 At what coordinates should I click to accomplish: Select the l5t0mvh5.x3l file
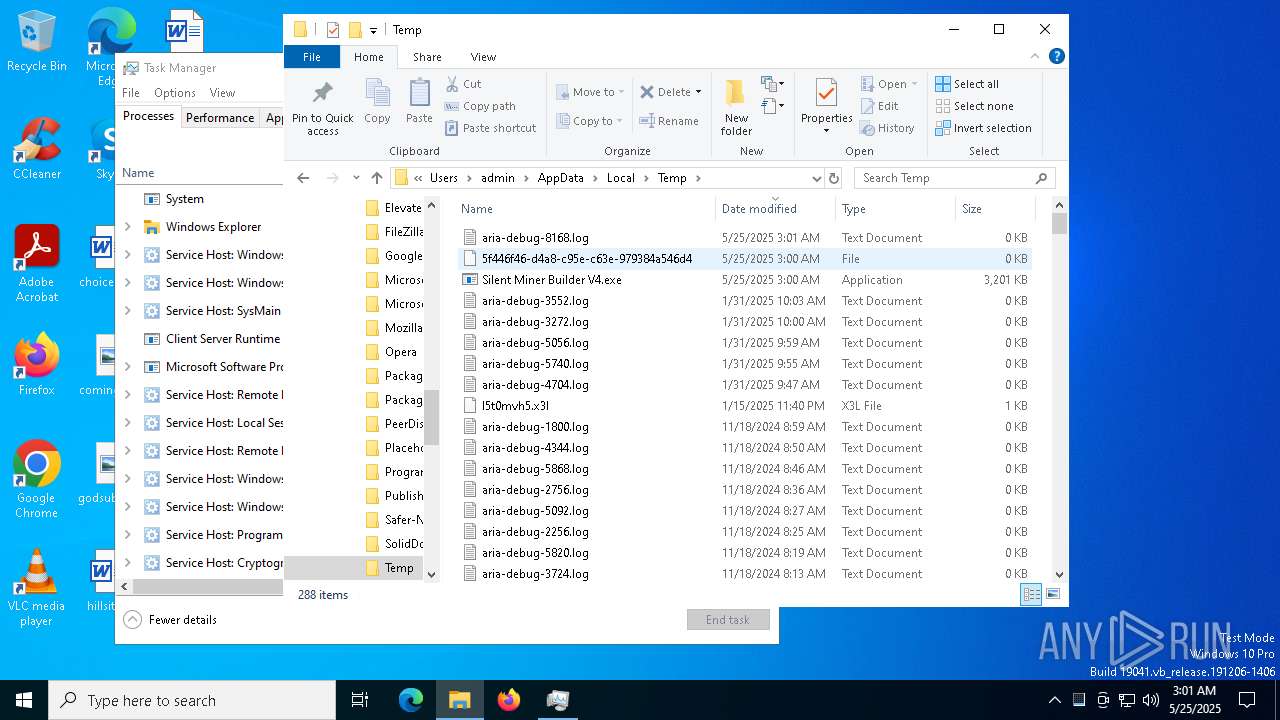tap(515, 406)
